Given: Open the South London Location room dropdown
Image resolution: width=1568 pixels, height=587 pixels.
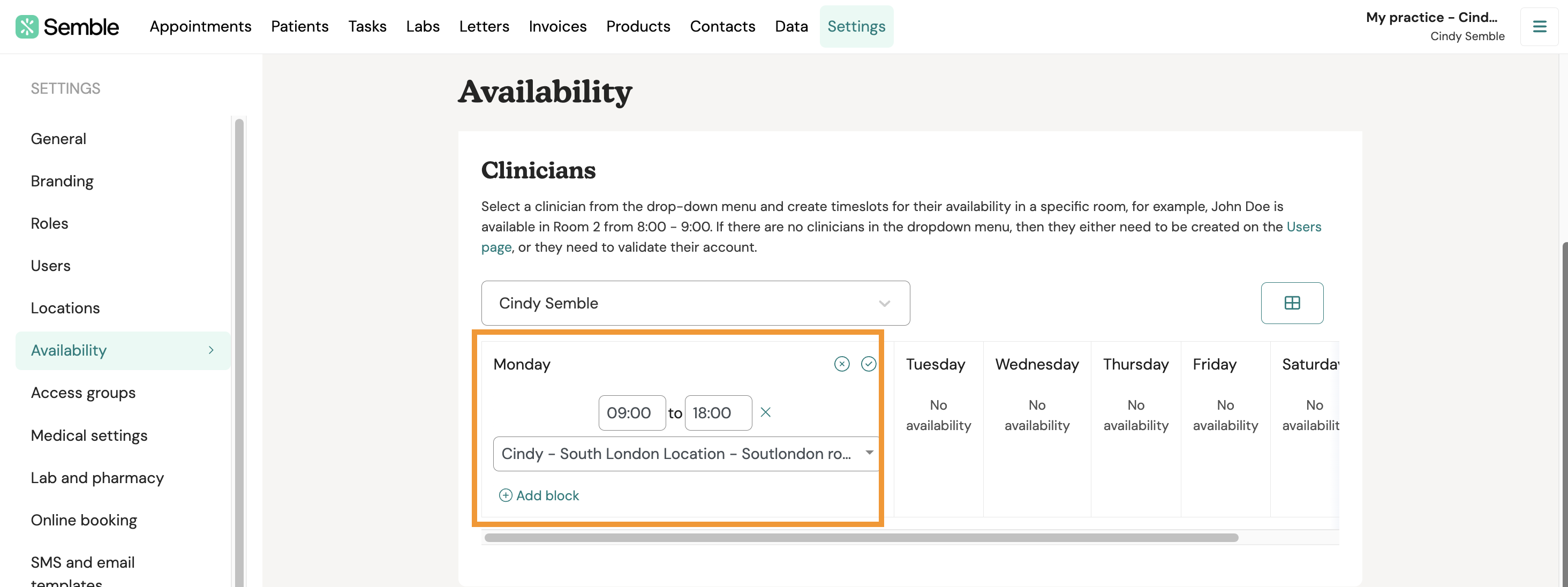Looking at the screenshot, I should coord(686,453).
